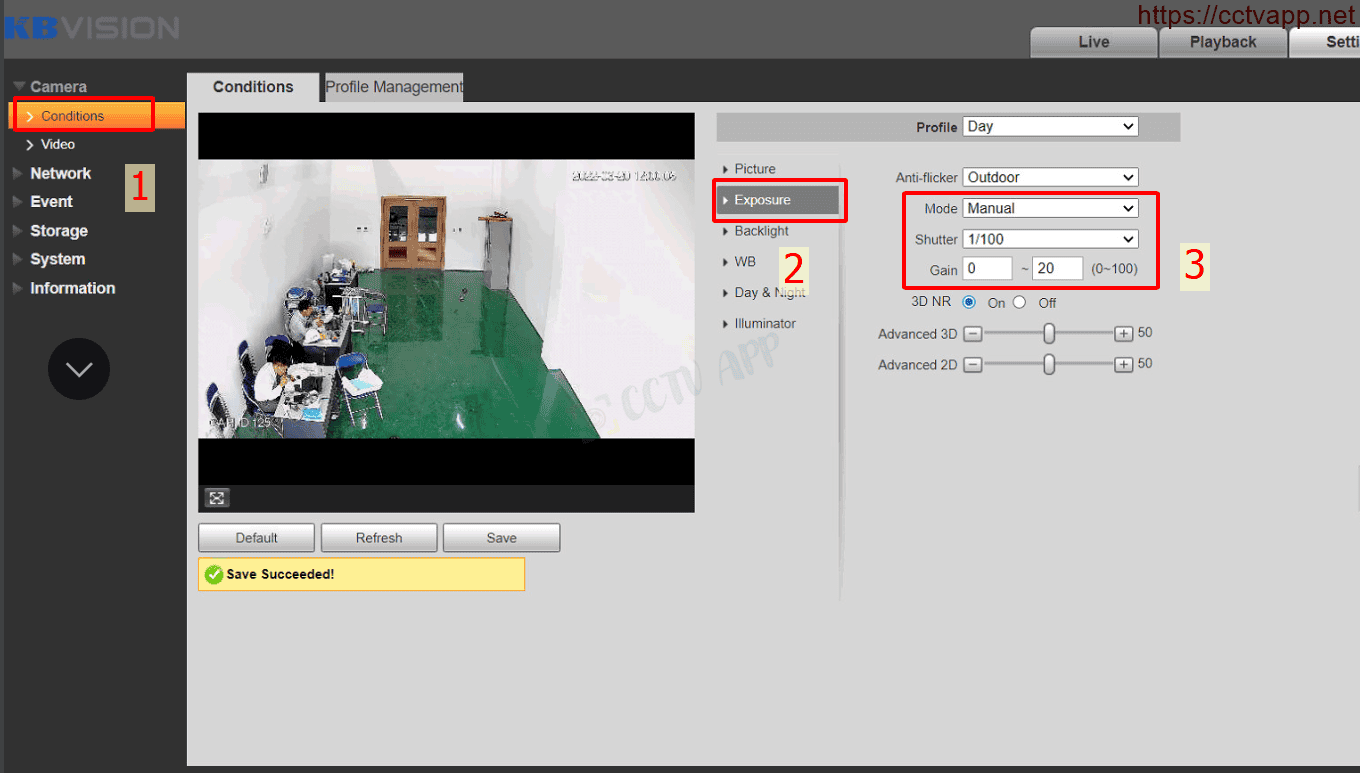Click the plus icon of Advanced 3D

[1124, 334]
